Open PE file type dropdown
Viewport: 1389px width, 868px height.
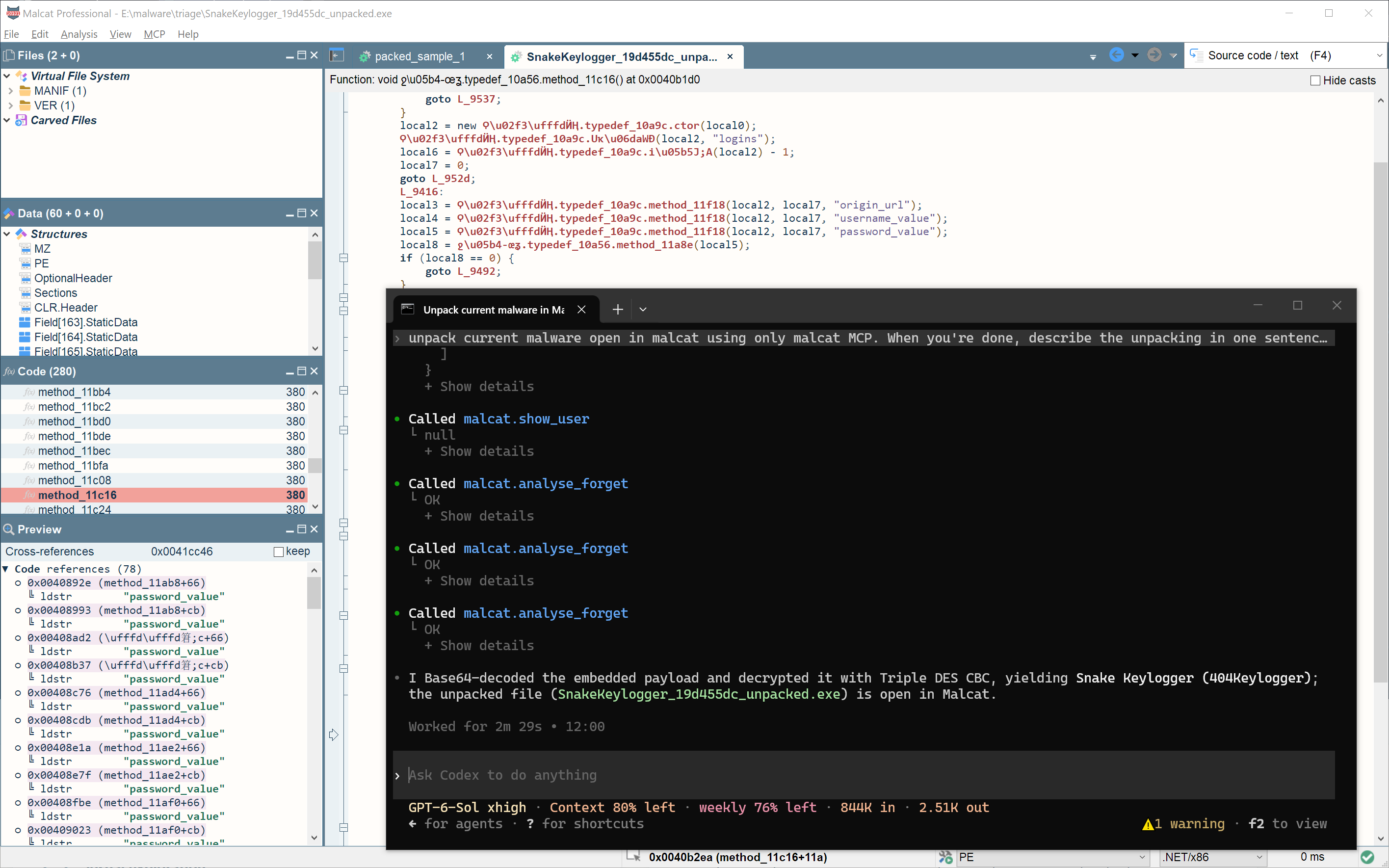[1142, 857]
